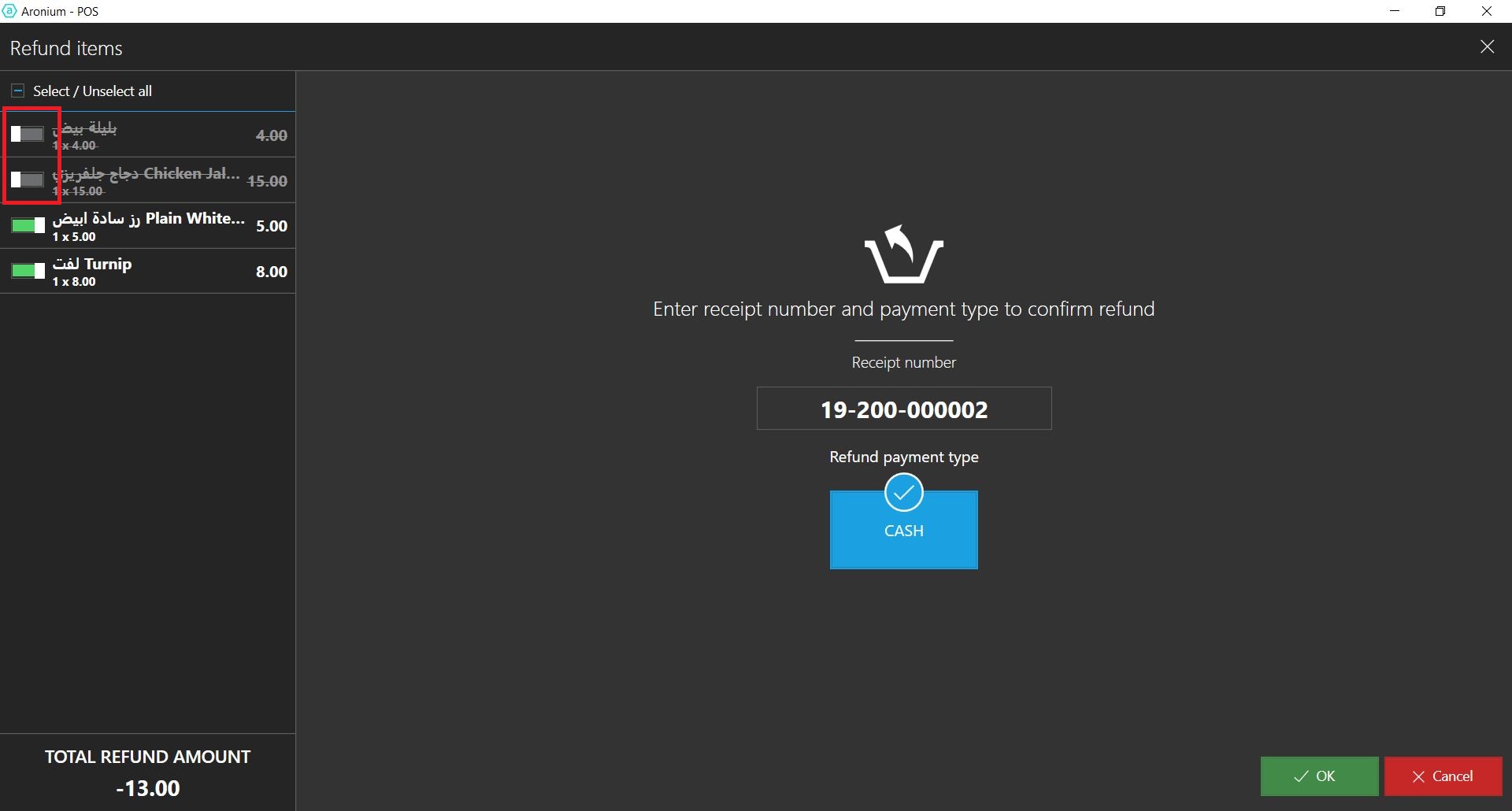Close the Refund items dialog

(1487, 47)
